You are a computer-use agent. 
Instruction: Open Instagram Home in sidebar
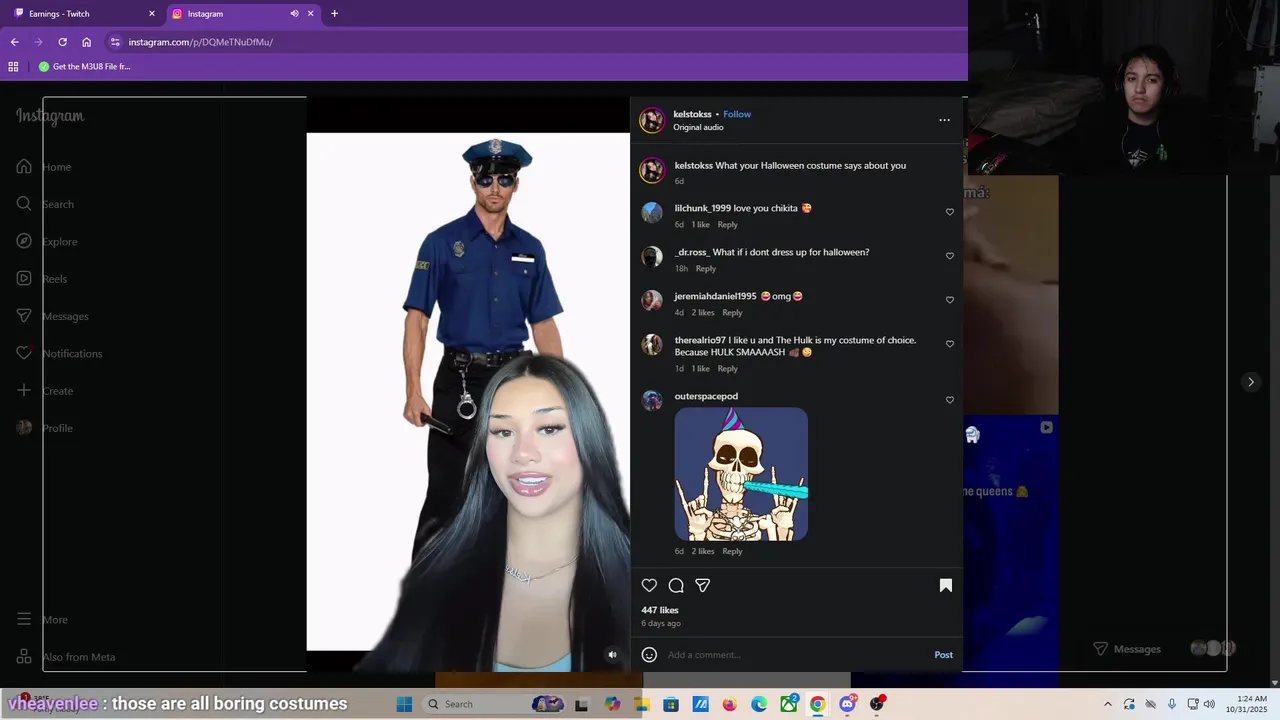44,167
